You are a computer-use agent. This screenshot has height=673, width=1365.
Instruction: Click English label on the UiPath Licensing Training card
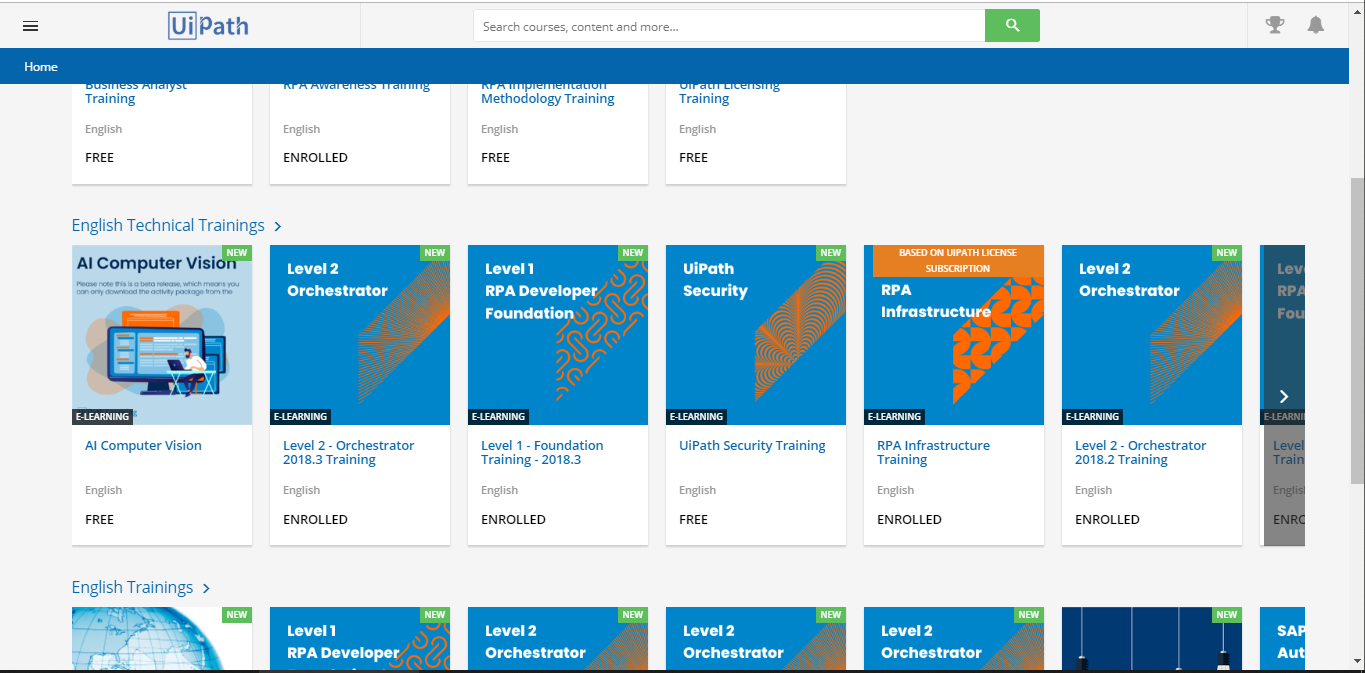[x=698, y=129]
